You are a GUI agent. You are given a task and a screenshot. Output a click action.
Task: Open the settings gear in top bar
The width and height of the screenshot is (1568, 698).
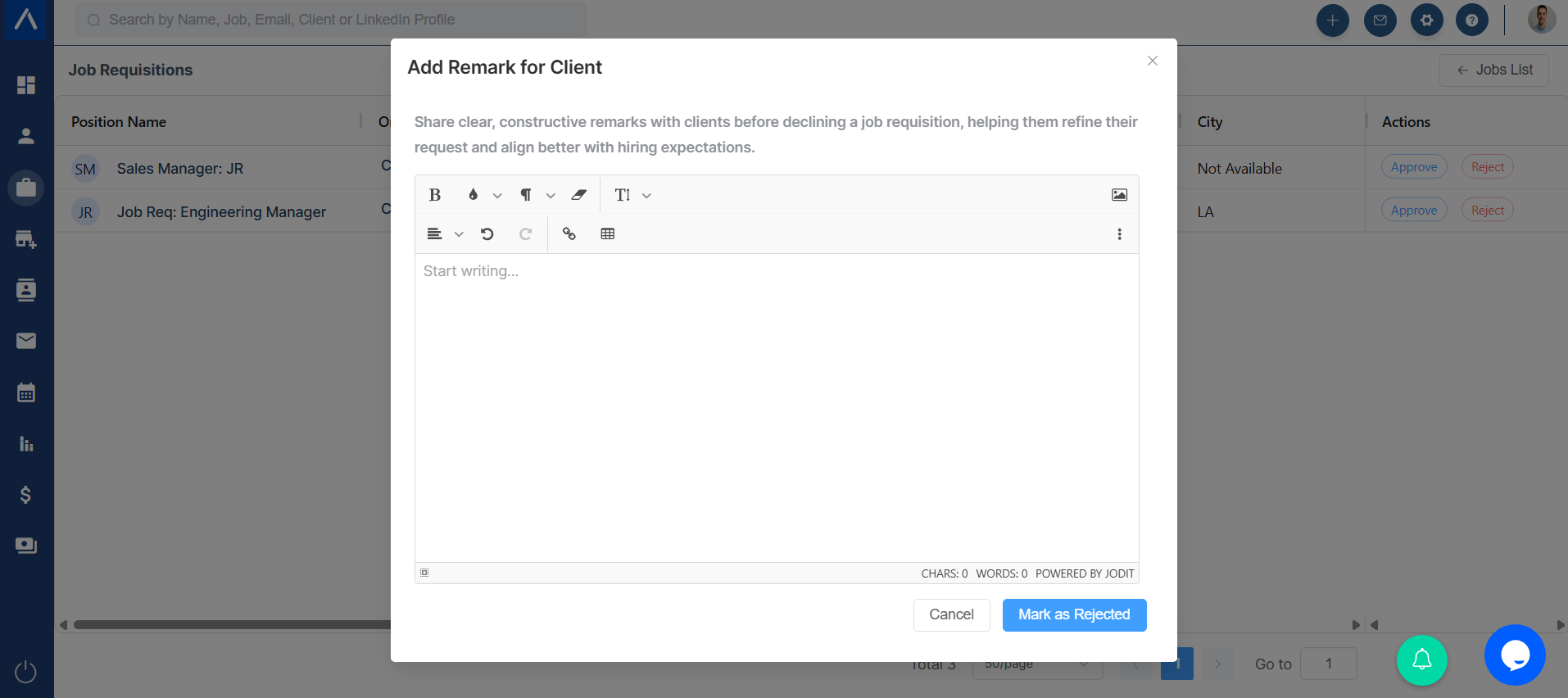tap(1426, 20)
